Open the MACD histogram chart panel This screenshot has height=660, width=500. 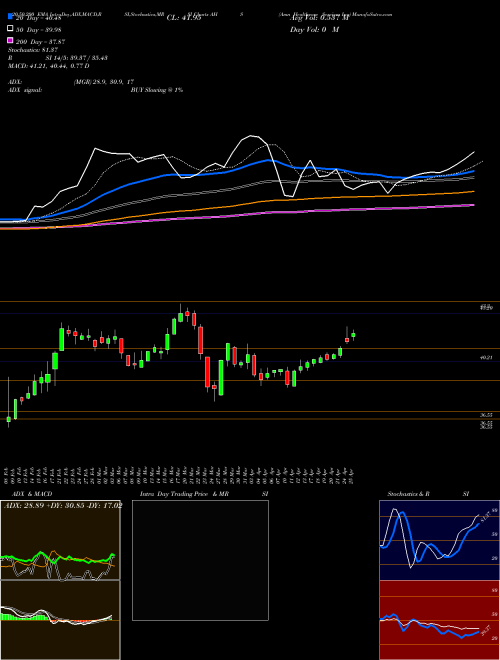[x=60, y=620]
